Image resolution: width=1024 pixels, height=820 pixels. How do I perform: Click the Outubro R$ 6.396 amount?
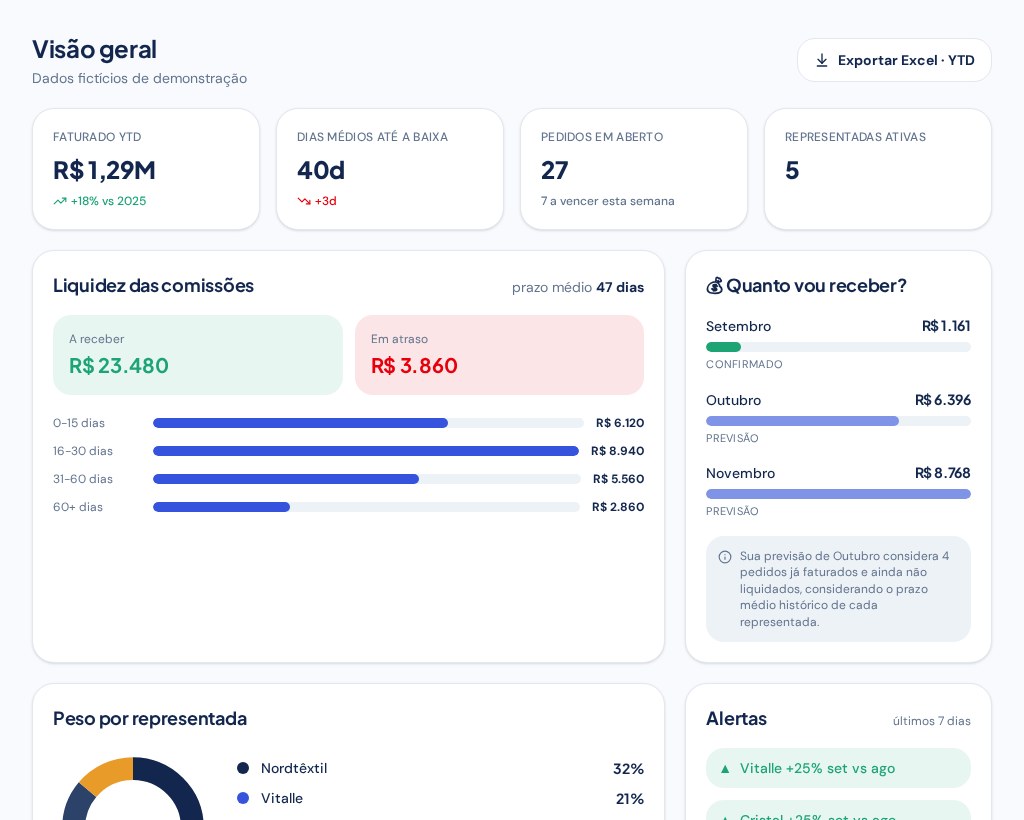click(943, 400)
